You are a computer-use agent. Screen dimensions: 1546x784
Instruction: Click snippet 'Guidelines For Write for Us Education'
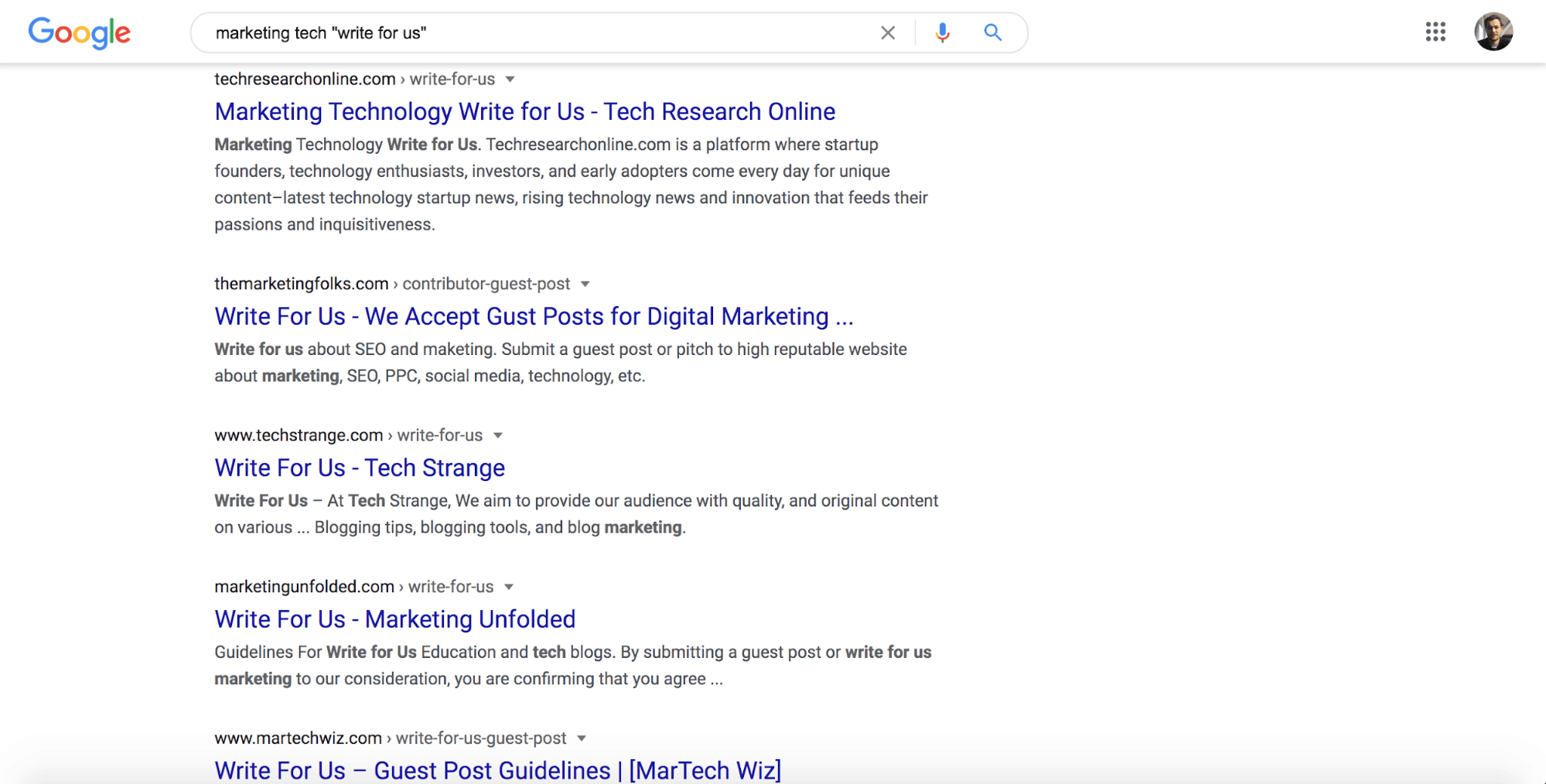point(573,666)
